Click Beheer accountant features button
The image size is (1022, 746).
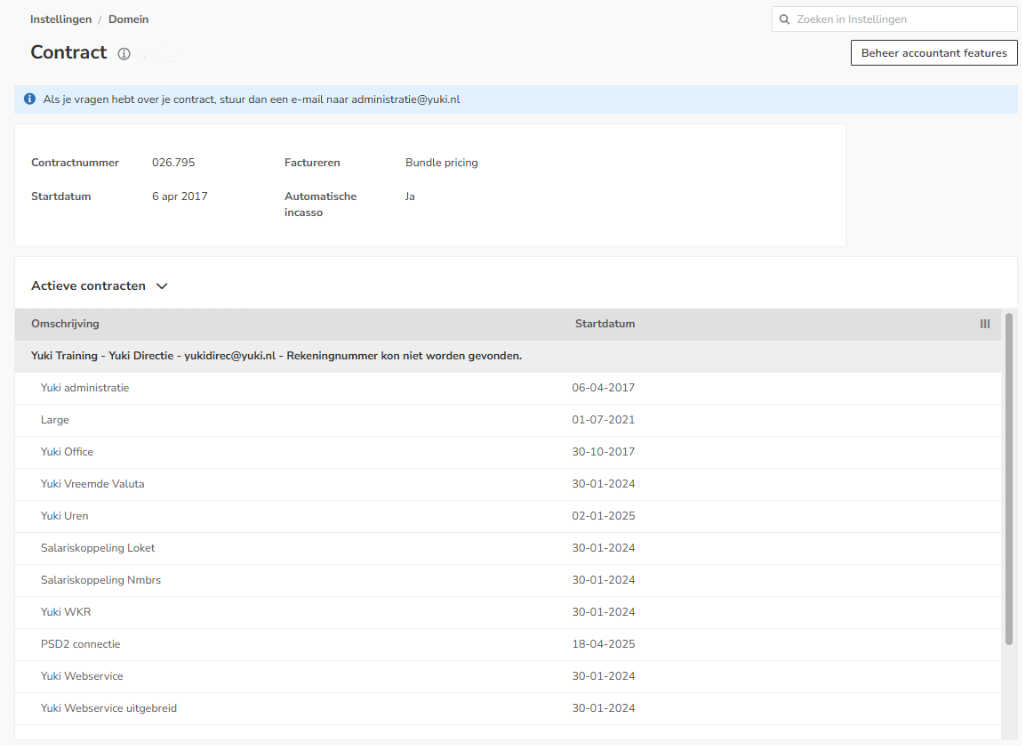[934, 53]
